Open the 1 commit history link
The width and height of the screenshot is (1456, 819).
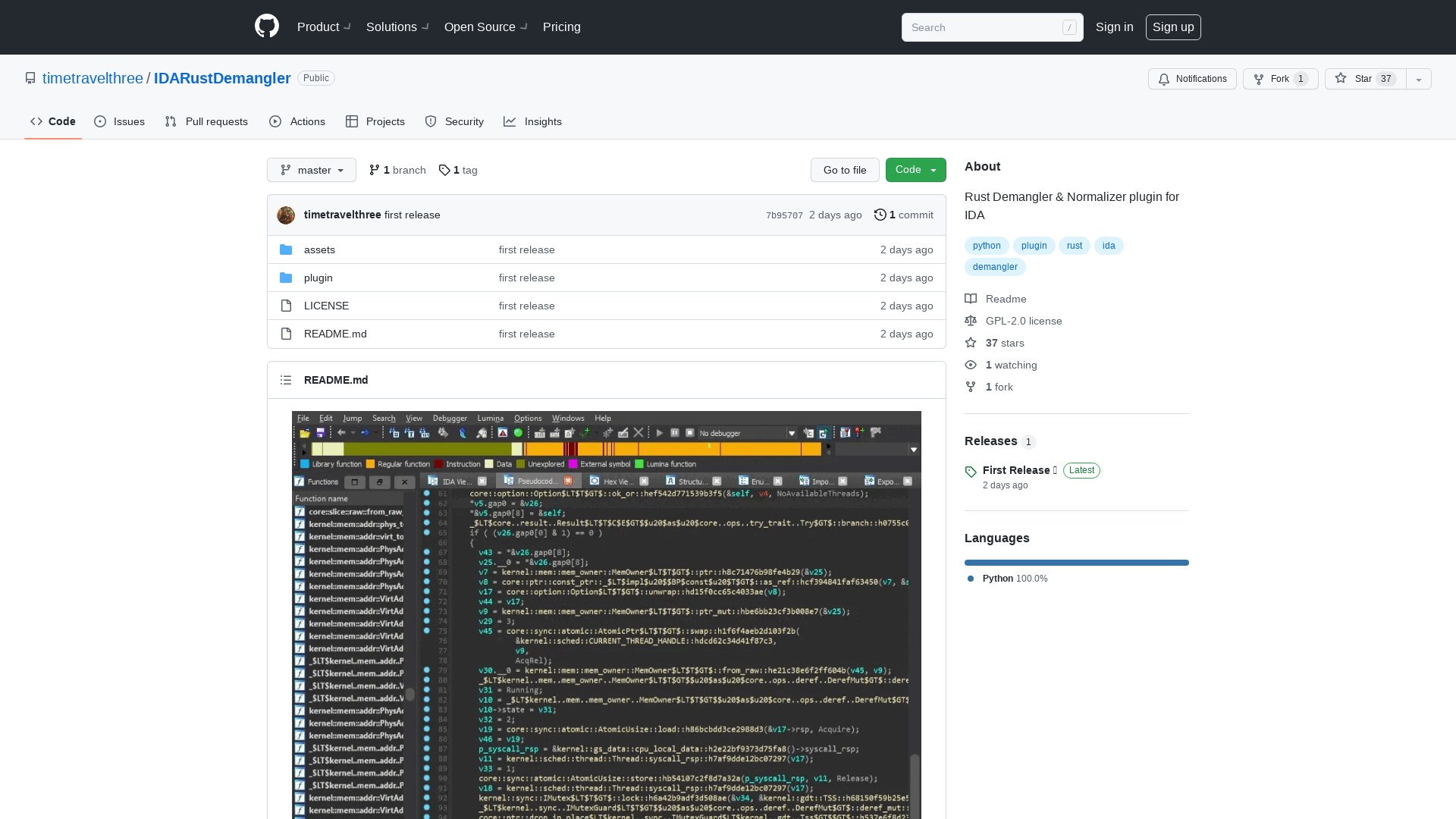pos(904,215)
